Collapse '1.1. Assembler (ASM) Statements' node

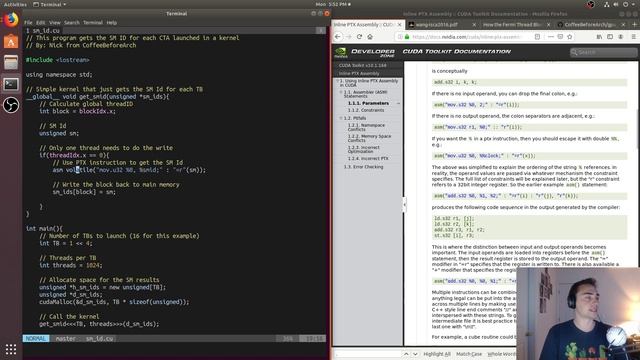341,92
